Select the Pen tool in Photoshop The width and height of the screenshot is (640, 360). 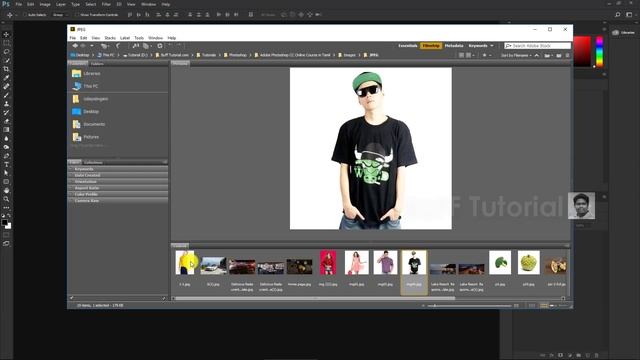6,156
